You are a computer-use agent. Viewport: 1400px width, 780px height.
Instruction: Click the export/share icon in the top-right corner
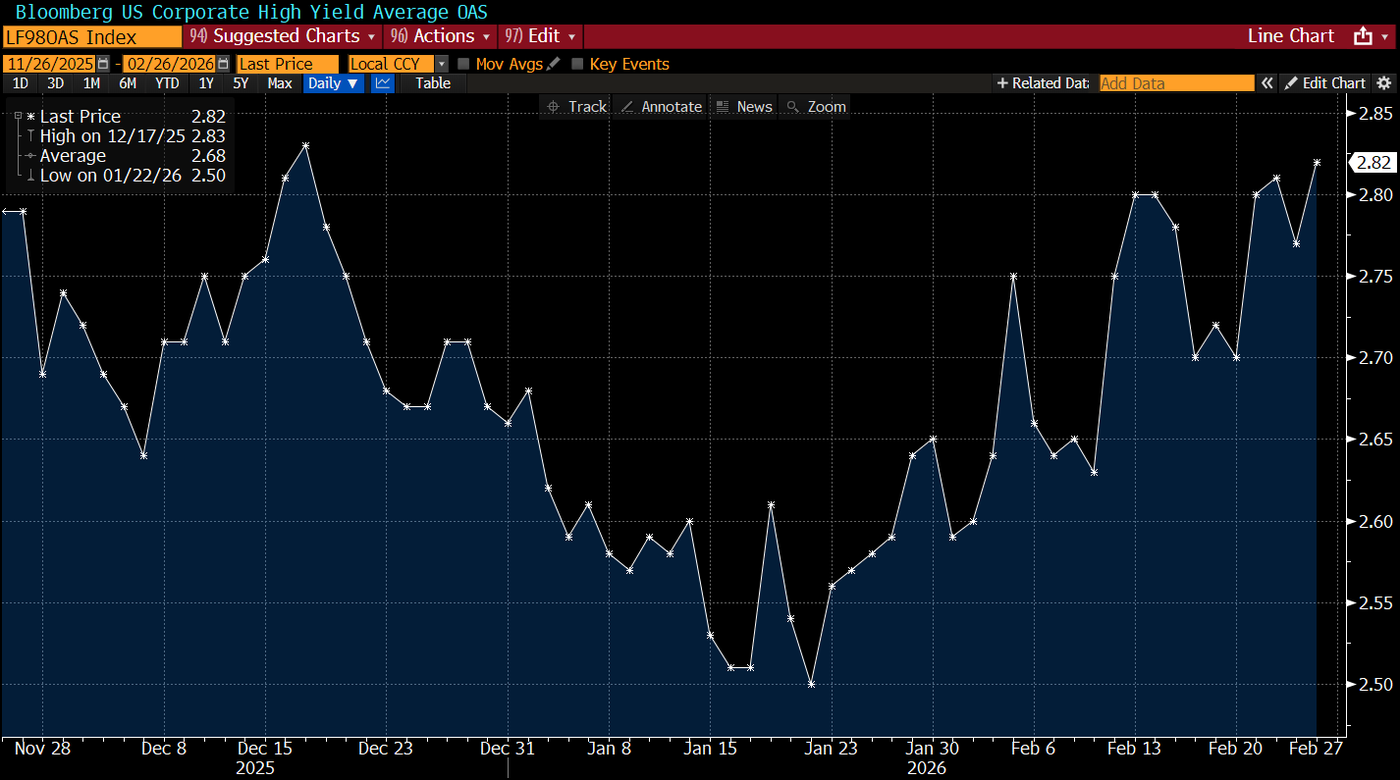pos(1362,35)
